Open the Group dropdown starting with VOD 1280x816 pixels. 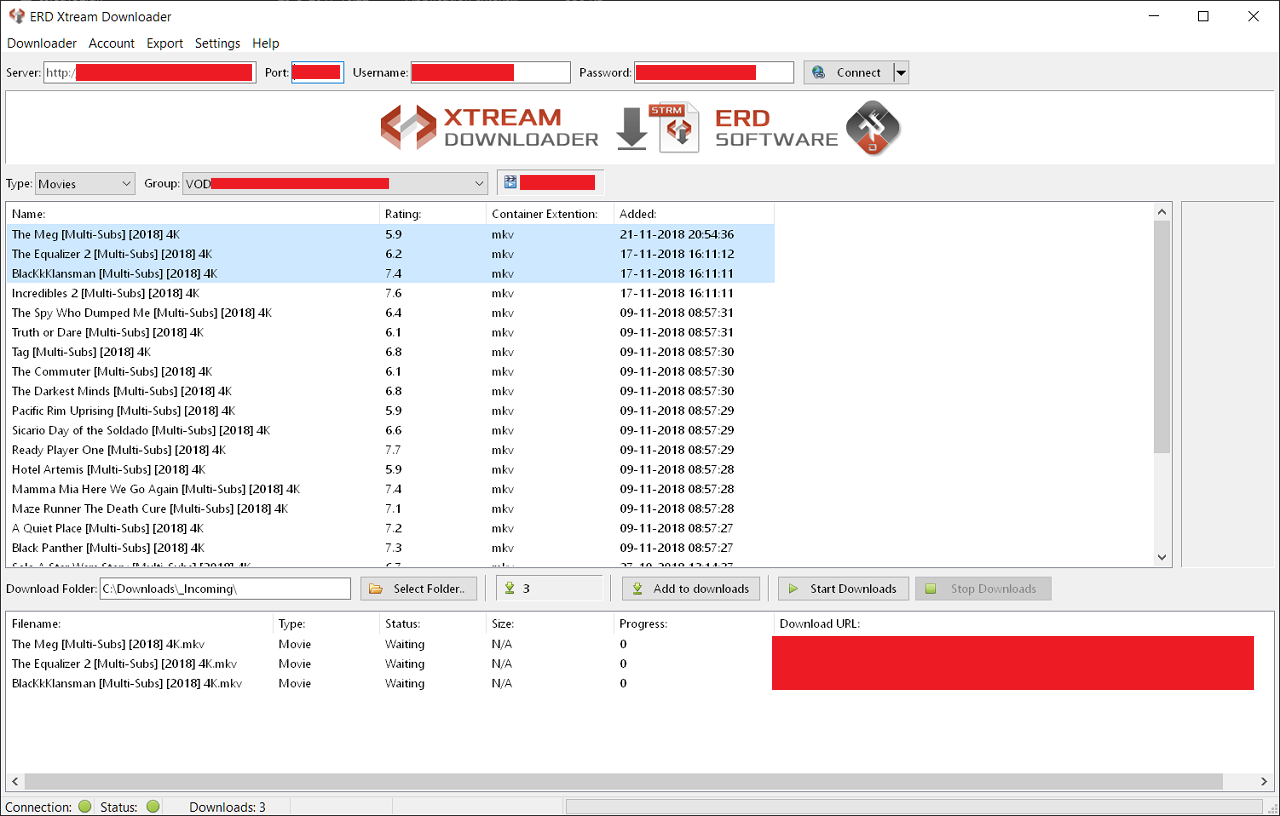pyautogui.click(x=335, y=184)
